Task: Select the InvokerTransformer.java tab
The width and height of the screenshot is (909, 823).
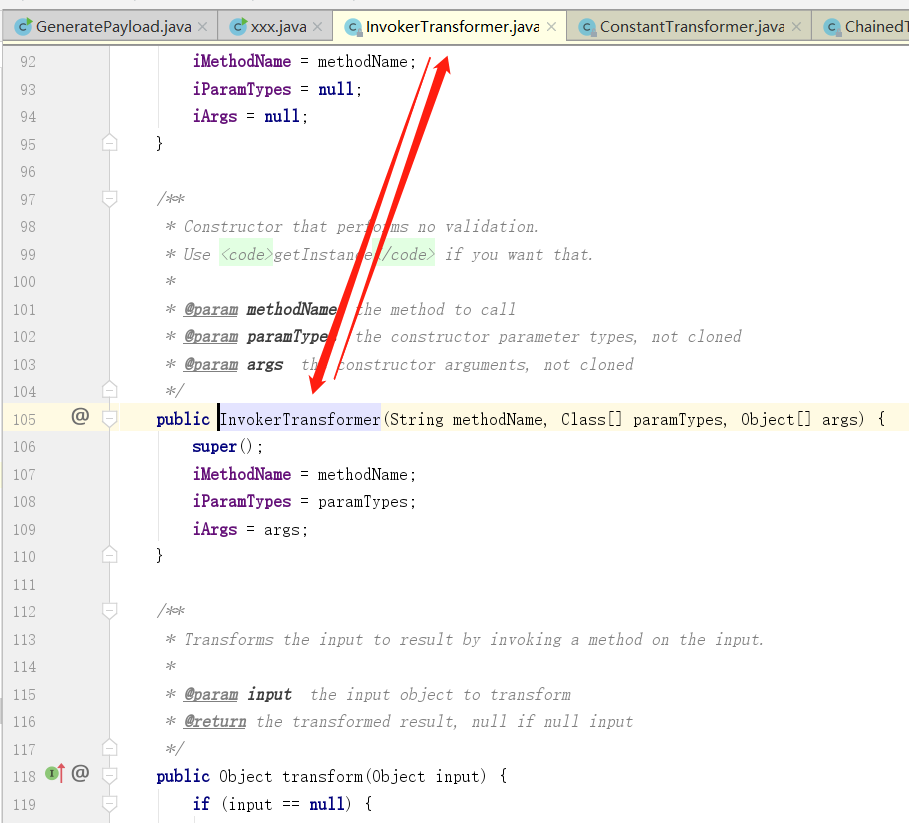Action: (450, 27)
